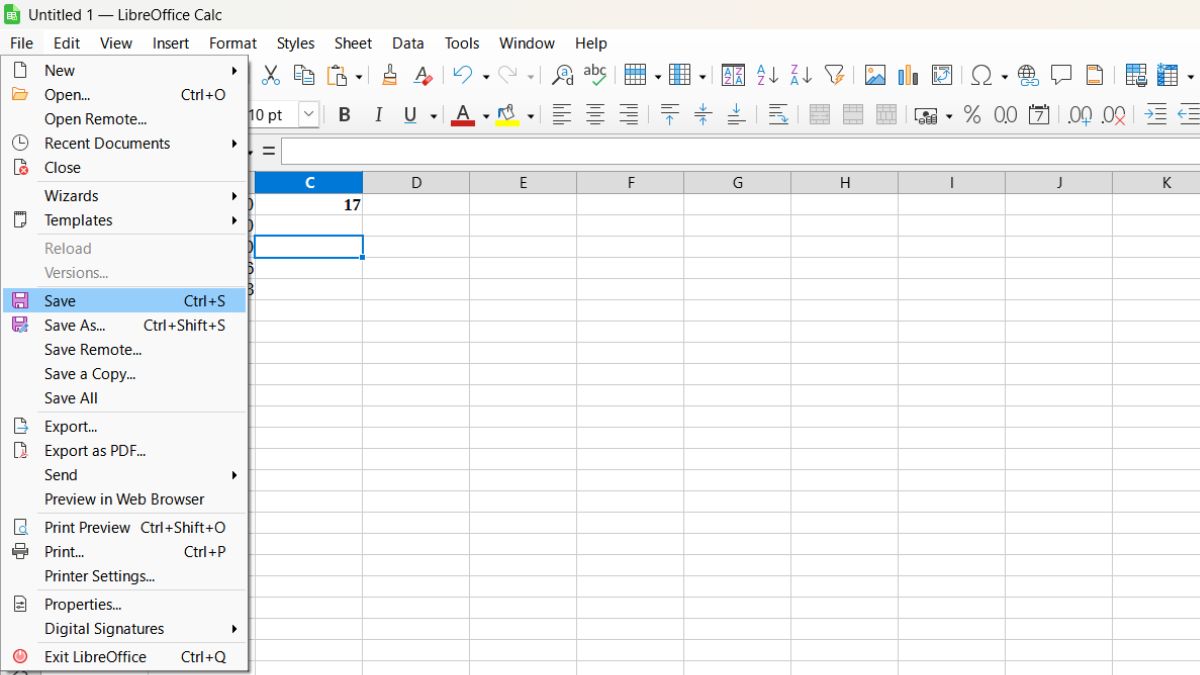Click the Freeze Rows and Columns icon

1167,75
